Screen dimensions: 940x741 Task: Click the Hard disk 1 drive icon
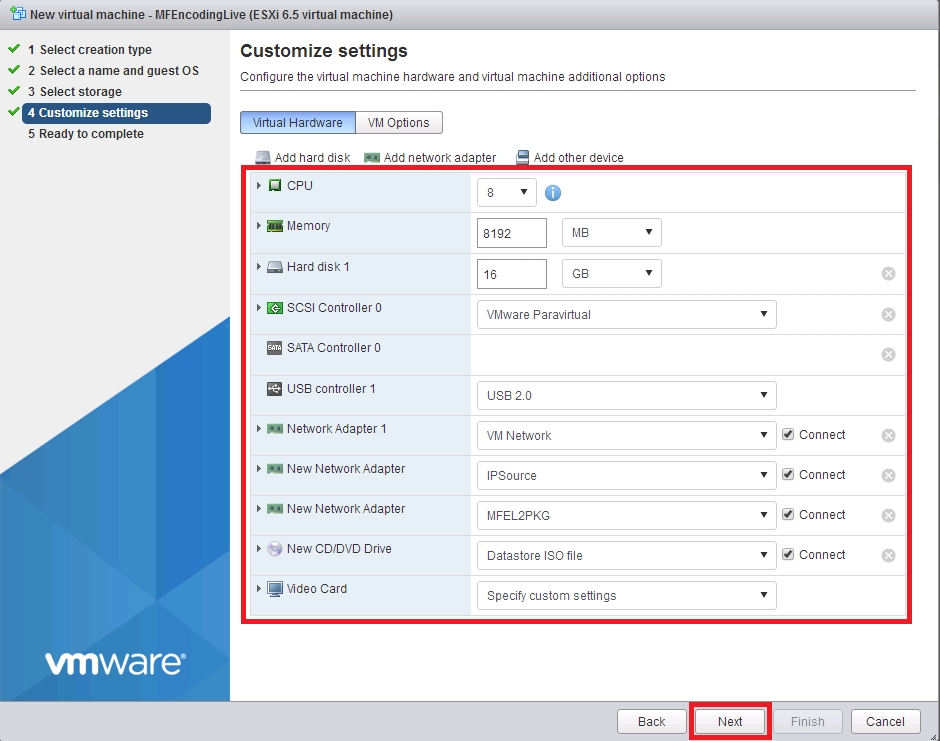click(275, 267)
